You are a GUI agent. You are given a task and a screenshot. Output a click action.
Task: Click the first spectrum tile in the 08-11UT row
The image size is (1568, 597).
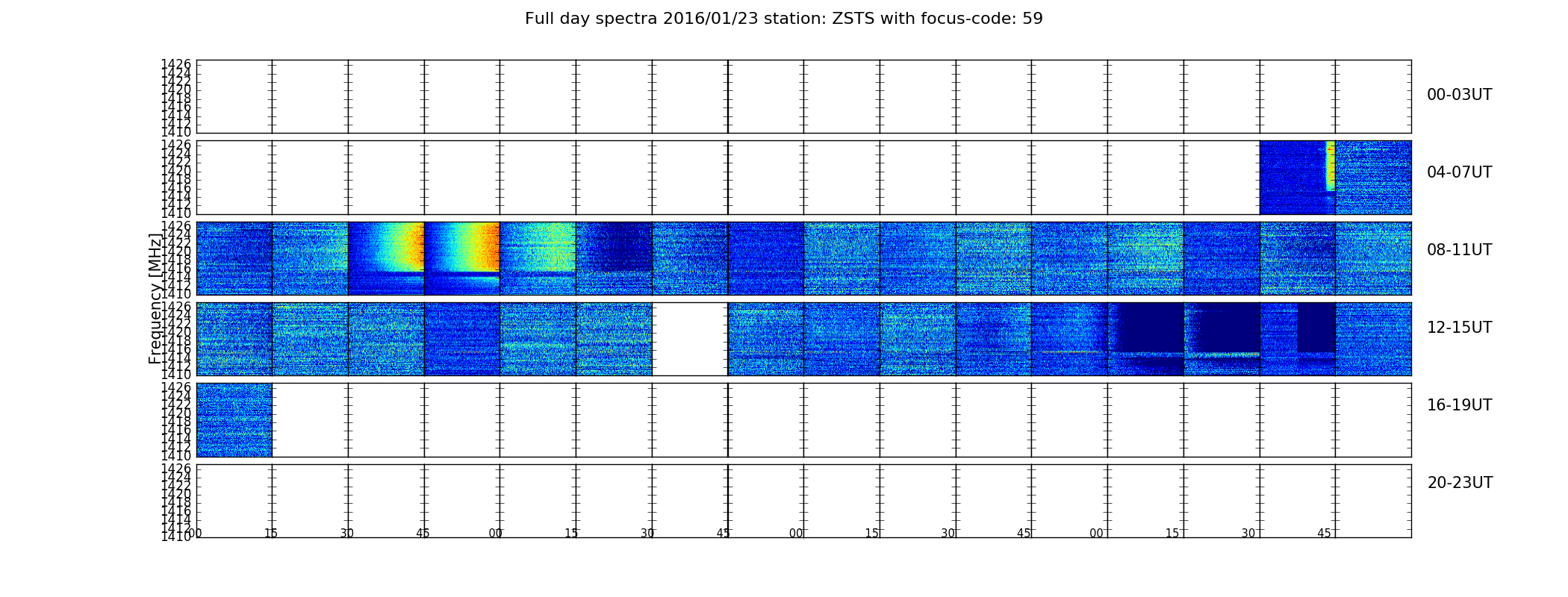tap(234, 258)
